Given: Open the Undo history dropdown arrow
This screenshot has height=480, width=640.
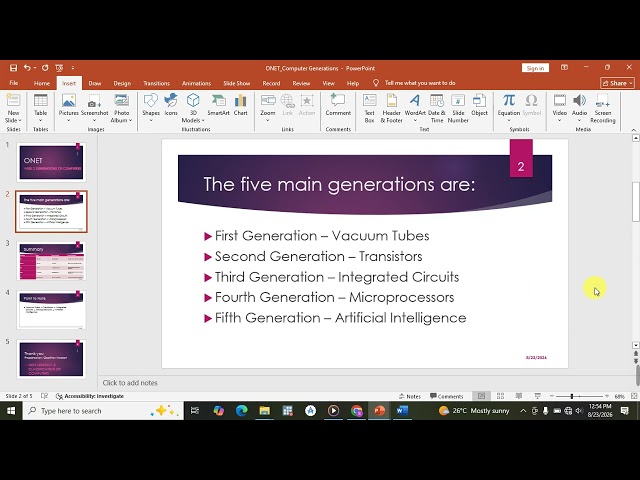Looking at the screenshot, I should tap(35, 68).
